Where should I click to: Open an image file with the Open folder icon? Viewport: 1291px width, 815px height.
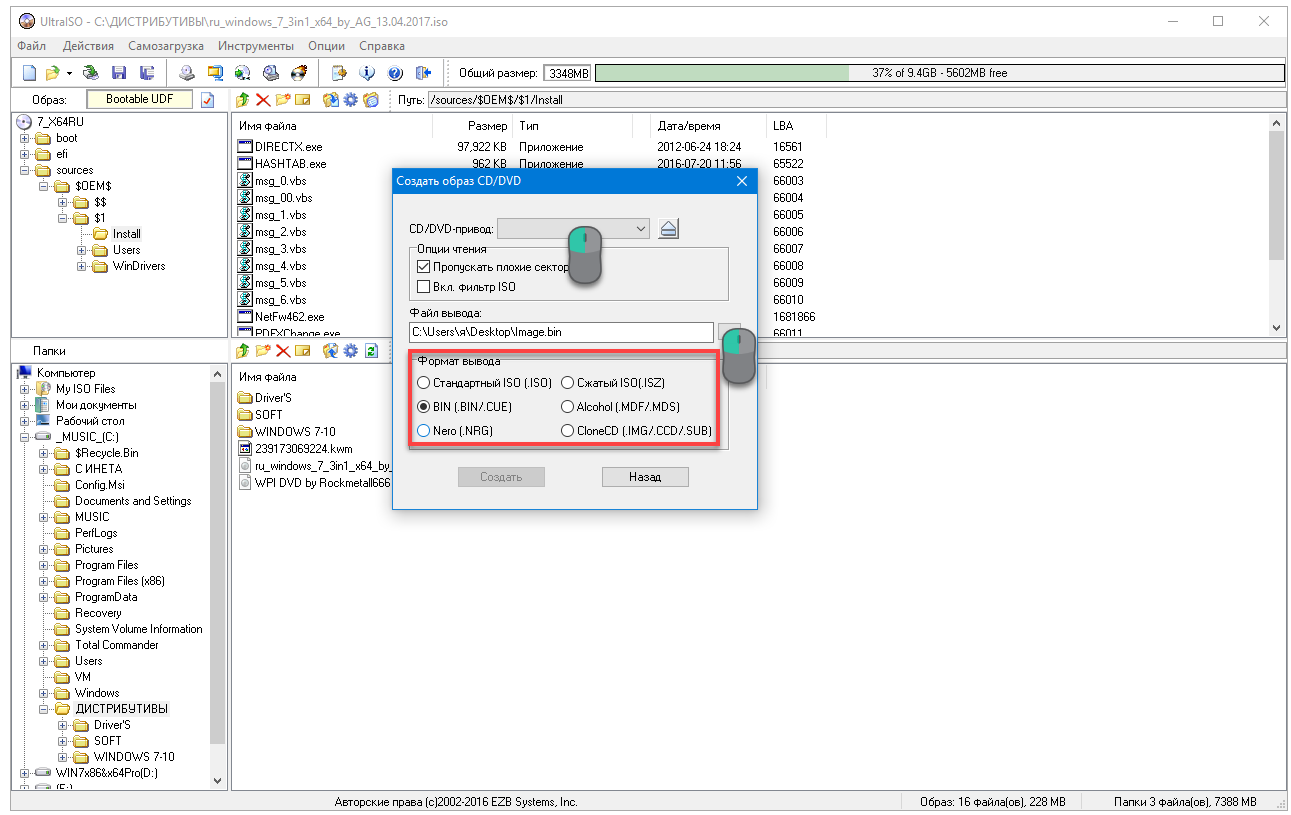[52, 73]
